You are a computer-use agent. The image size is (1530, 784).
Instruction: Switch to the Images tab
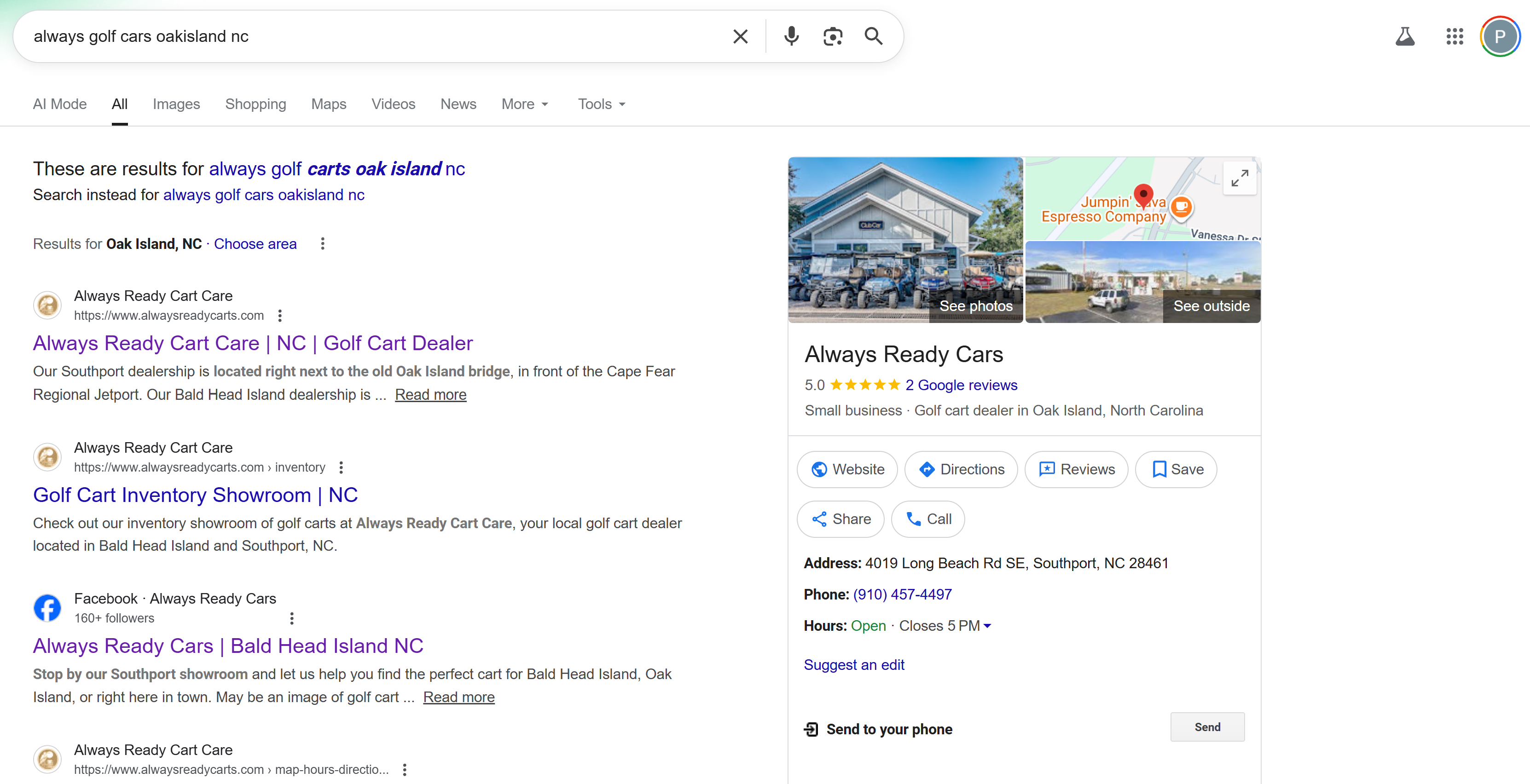pos(176,104)
